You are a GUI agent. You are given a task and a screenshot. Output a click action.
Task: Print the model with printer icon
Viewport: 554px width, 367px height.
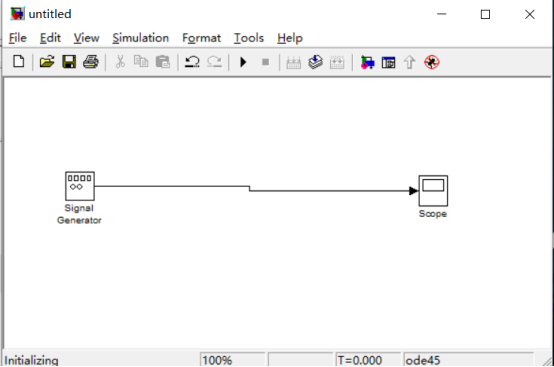(x=91, y=61)
